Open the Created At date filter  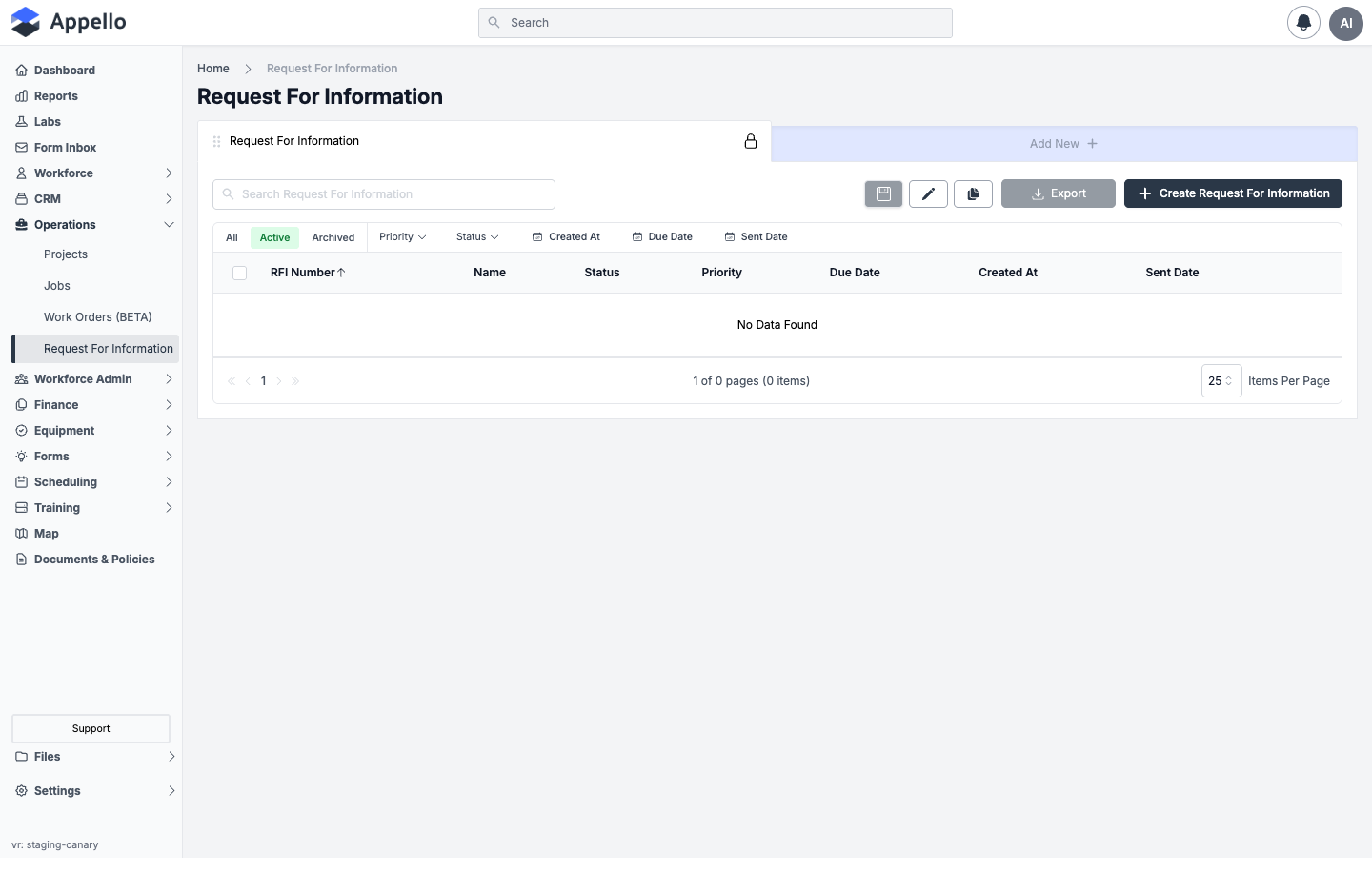click(x=566, y=237)
